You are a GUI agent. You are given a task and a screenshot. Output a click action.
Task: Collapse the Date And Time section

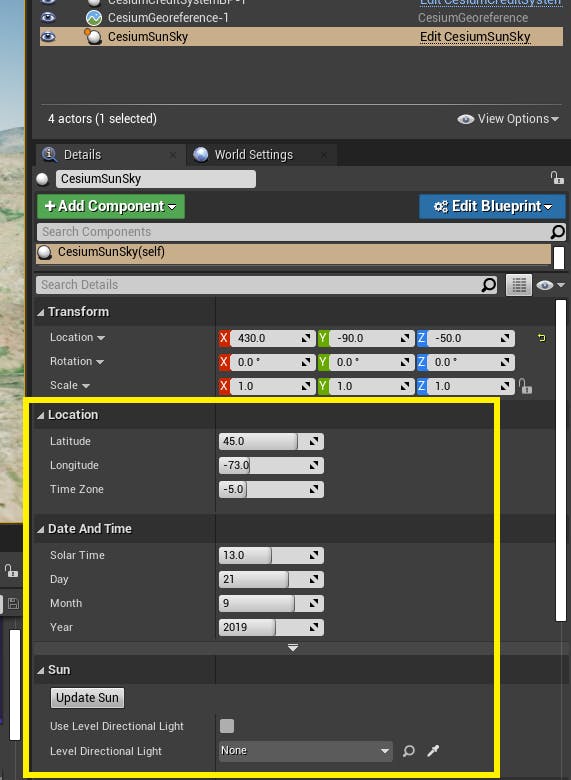click(41, 529)
